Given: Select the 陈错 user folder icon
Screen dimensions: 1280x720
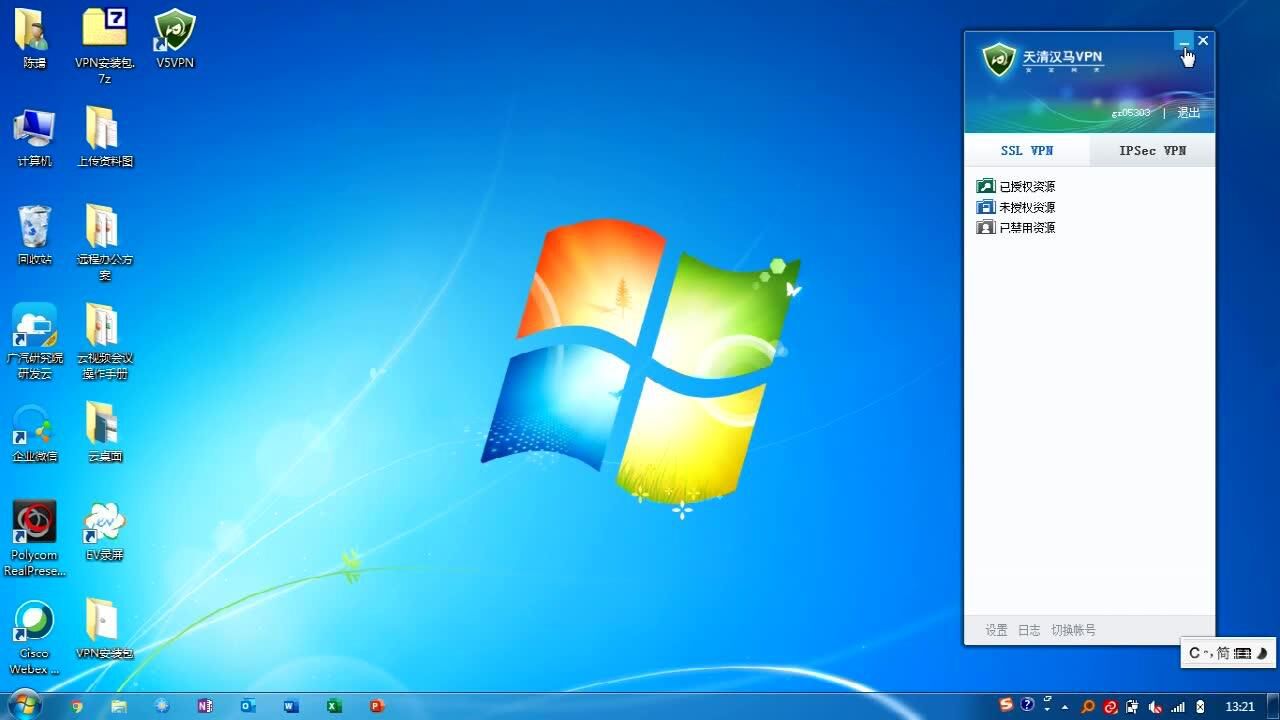Looking at the screenshot, I should [35, 39].
